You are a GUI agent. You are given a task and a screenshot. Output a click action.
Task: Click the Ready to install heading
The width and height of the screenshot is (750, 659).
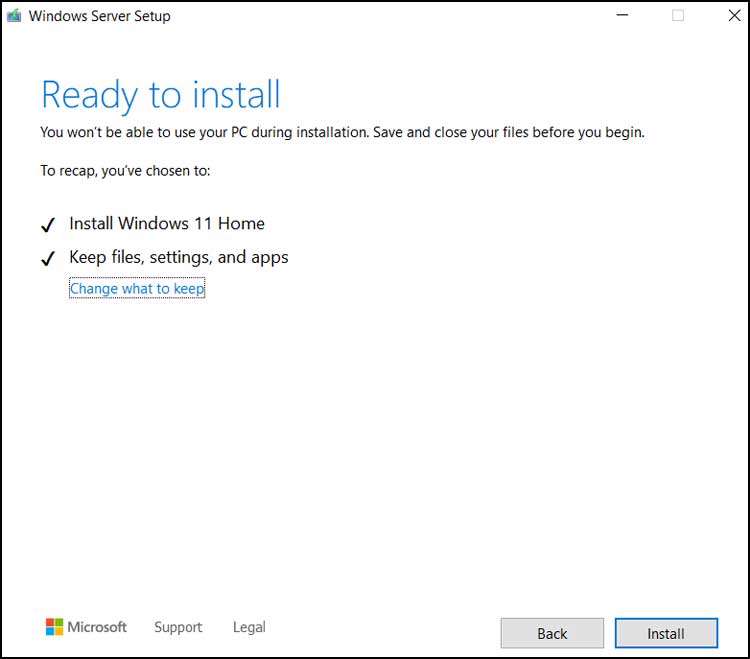click(160, 95)
